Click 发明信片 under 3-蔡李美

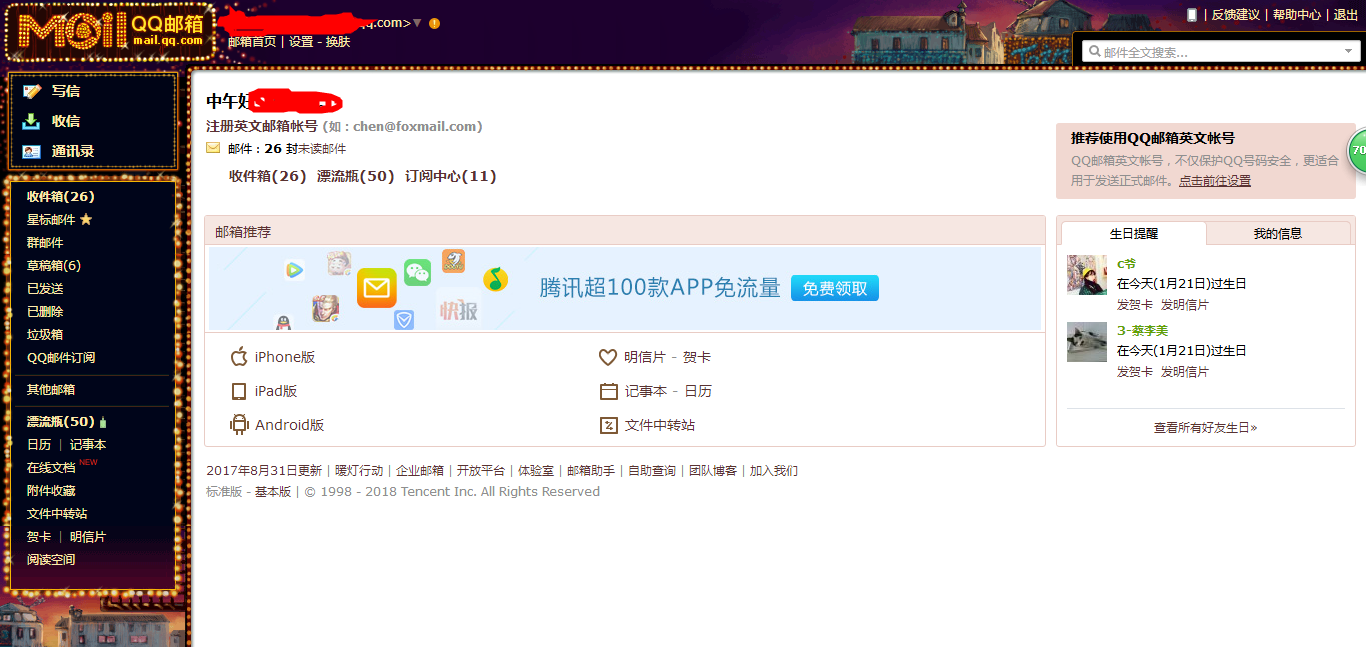[1185, 371]
